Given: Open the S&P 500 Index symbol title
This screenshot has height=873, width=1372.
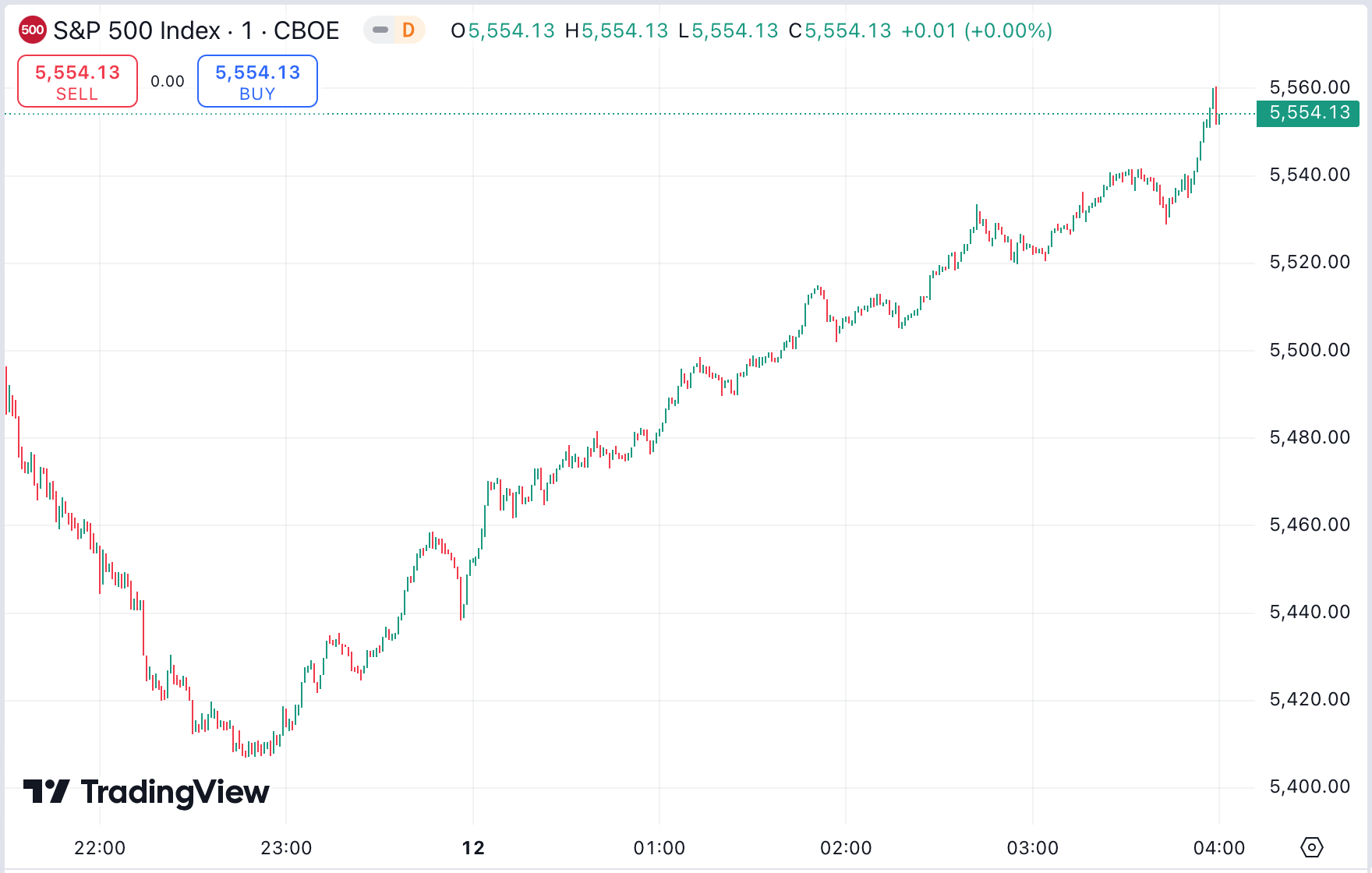Looking at the screenshot, I should pyautogui.click(x=196, y=30).
